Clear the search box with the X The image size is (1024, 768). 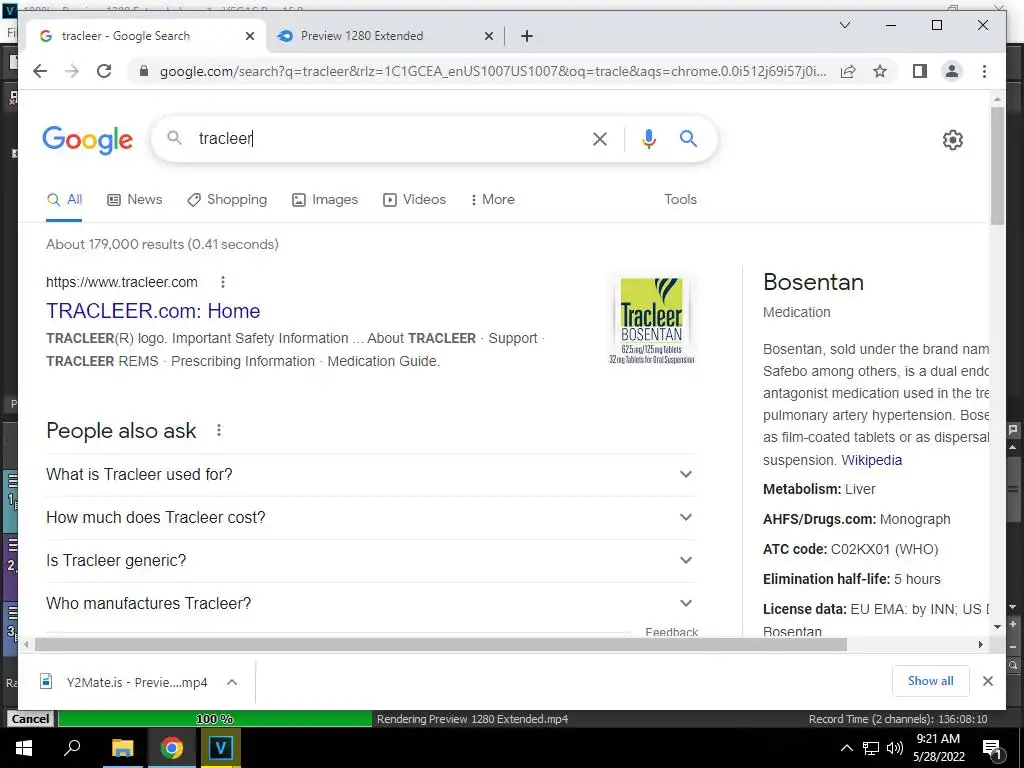point(600,138)
